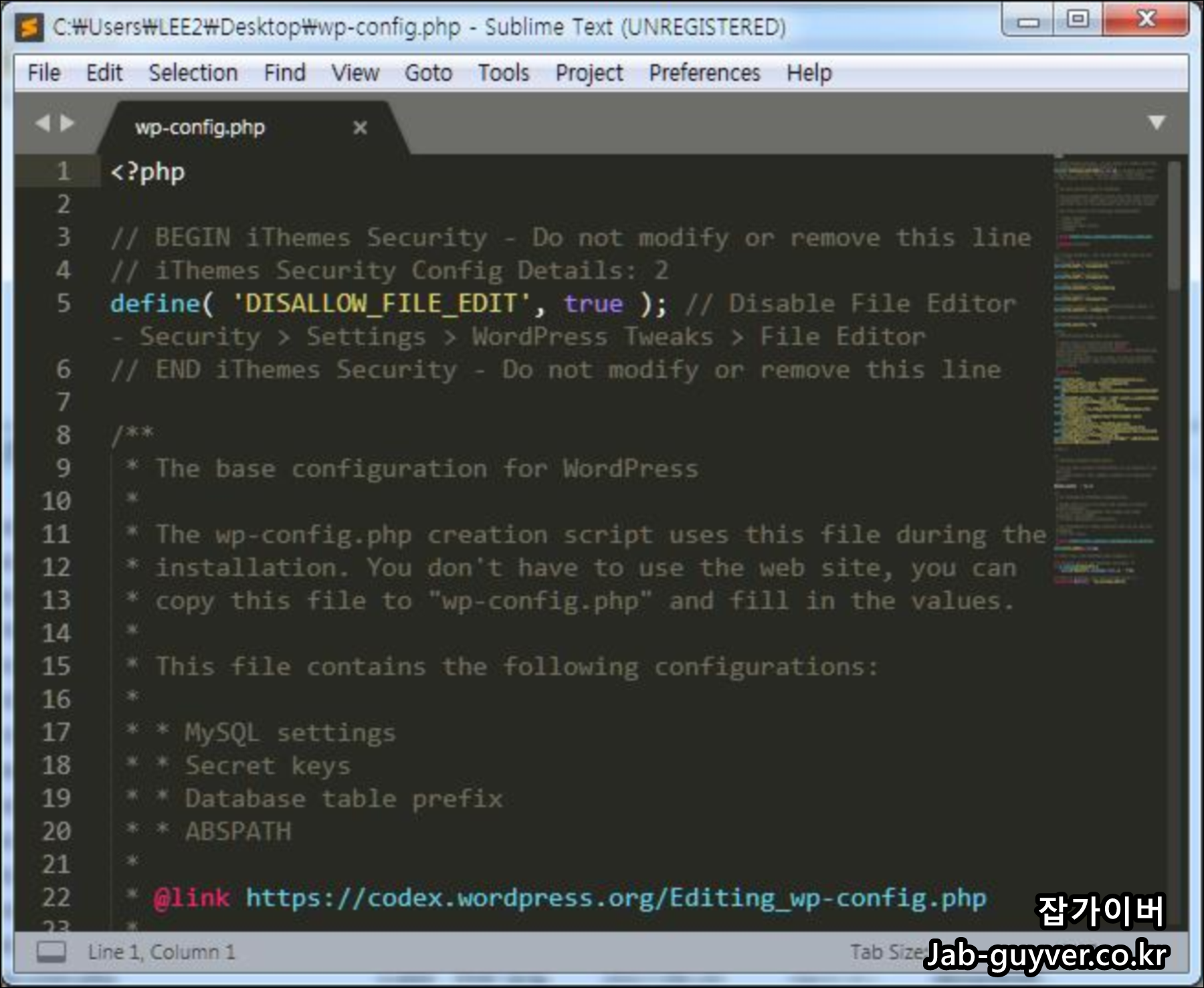Click the previous tab left arrow
The height and width of the screenshot is (988, 1204).
tap(42, 123)
